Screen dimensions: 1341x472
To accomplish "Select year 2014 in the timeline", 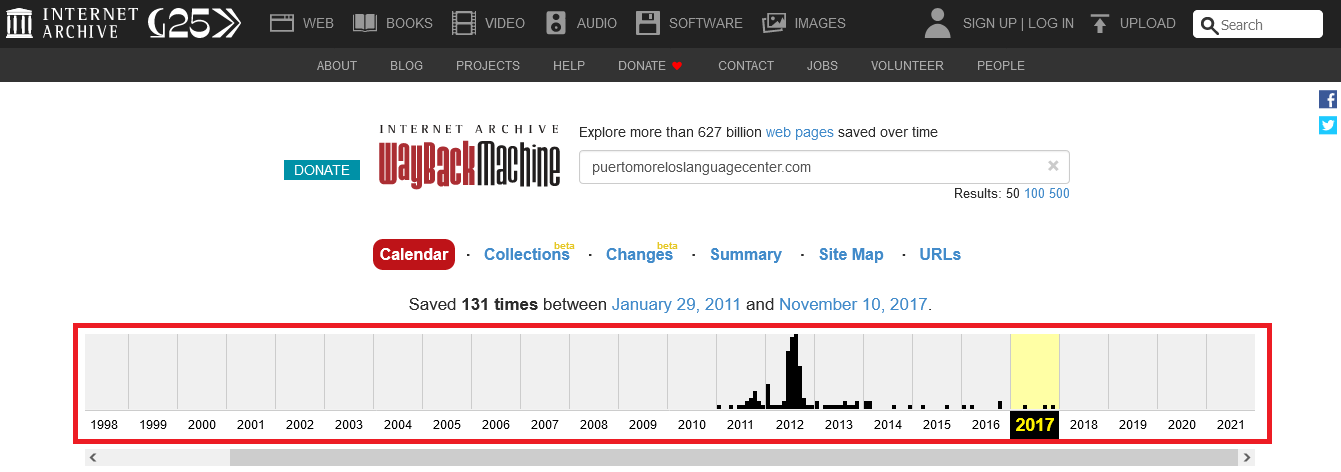I will point(888,424).
